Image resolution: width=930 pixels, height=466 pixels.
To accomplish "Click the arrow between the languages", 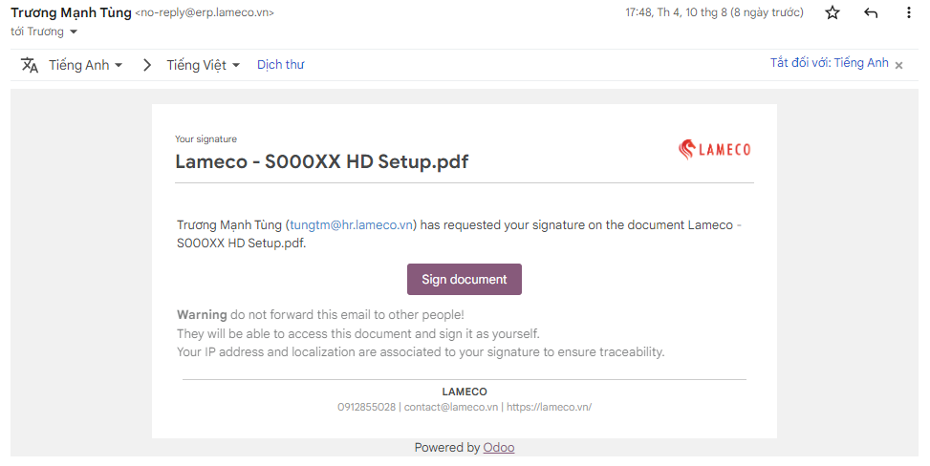I will [147, 65].
